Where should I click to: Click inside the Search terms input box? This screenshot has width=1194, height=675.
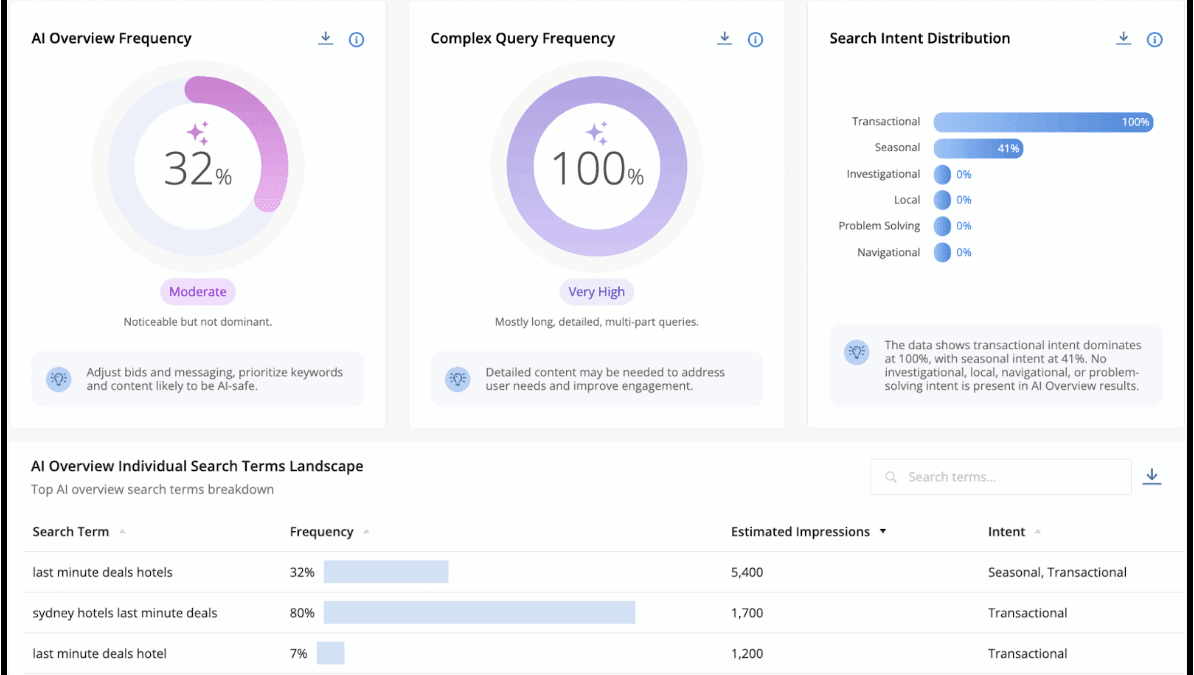point(1000,477)
